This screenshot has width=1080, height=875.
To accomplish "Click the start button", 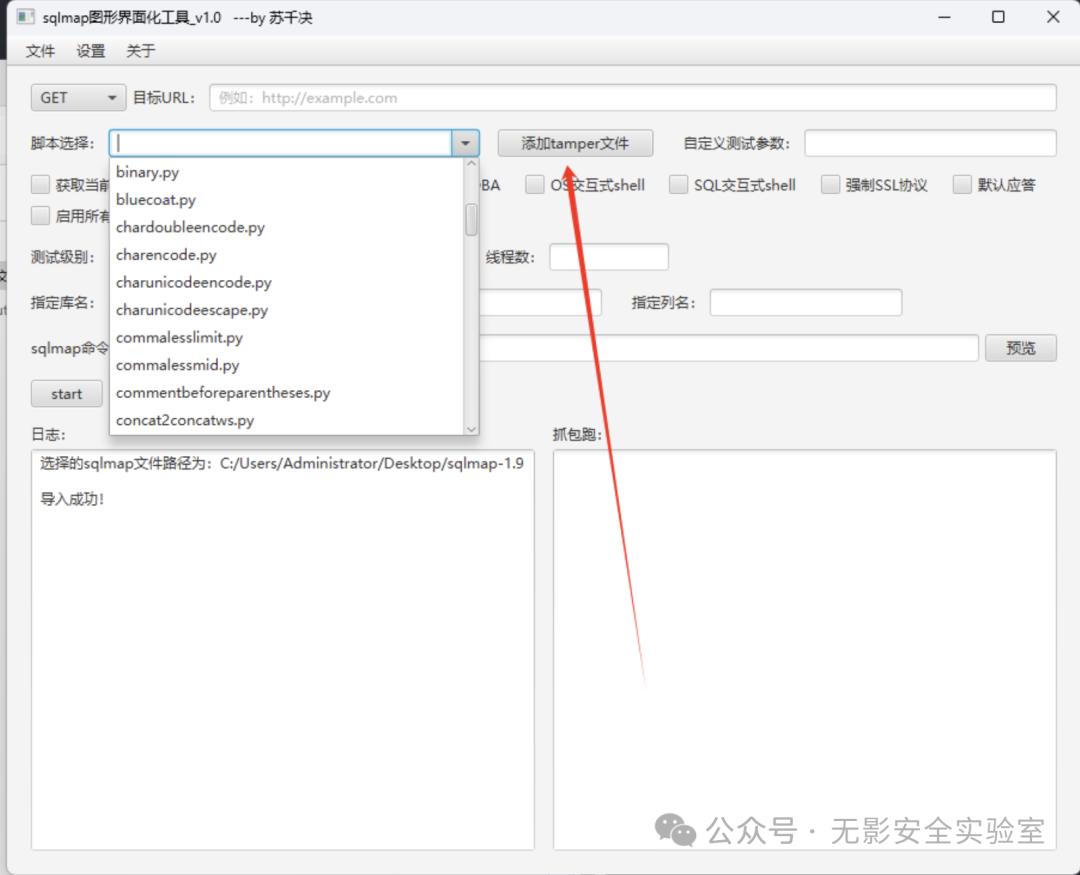I will (x=67, y=394).
